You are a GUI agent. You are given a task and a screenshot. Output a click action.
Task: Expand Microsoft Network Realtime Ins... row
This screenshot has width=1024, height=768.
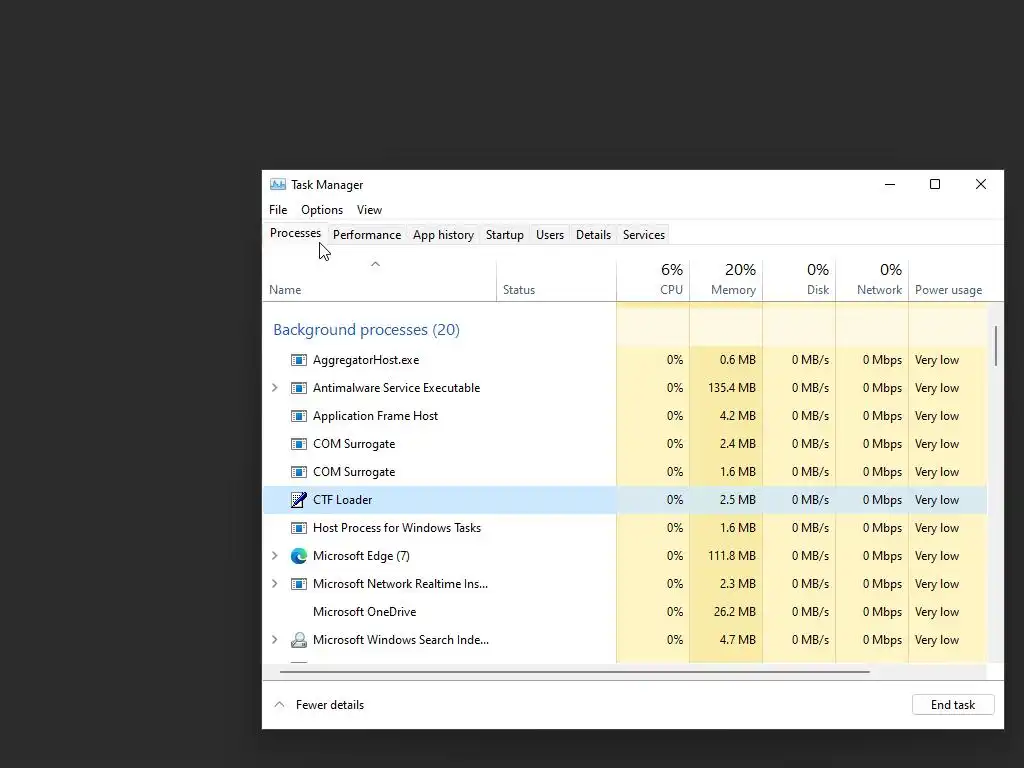[275, 584]
